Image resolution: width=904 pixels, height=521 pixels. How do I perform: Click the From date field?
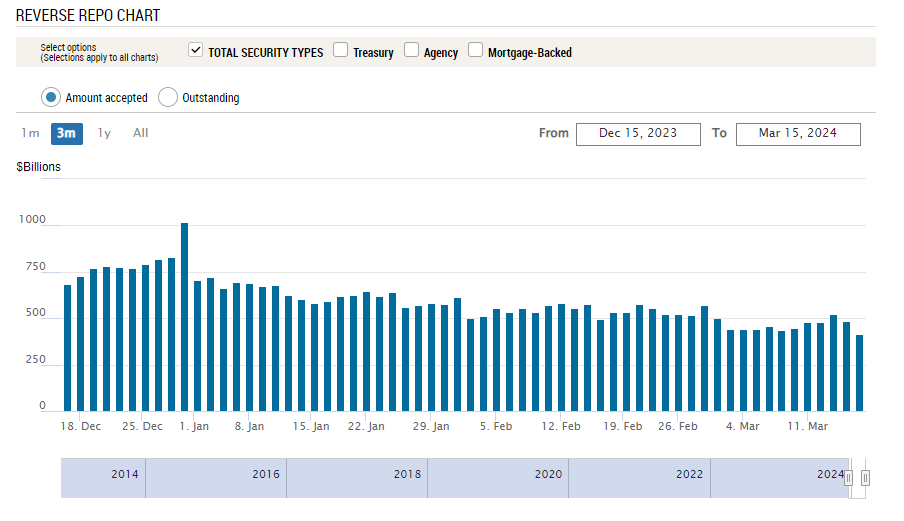tap(638, 134)
